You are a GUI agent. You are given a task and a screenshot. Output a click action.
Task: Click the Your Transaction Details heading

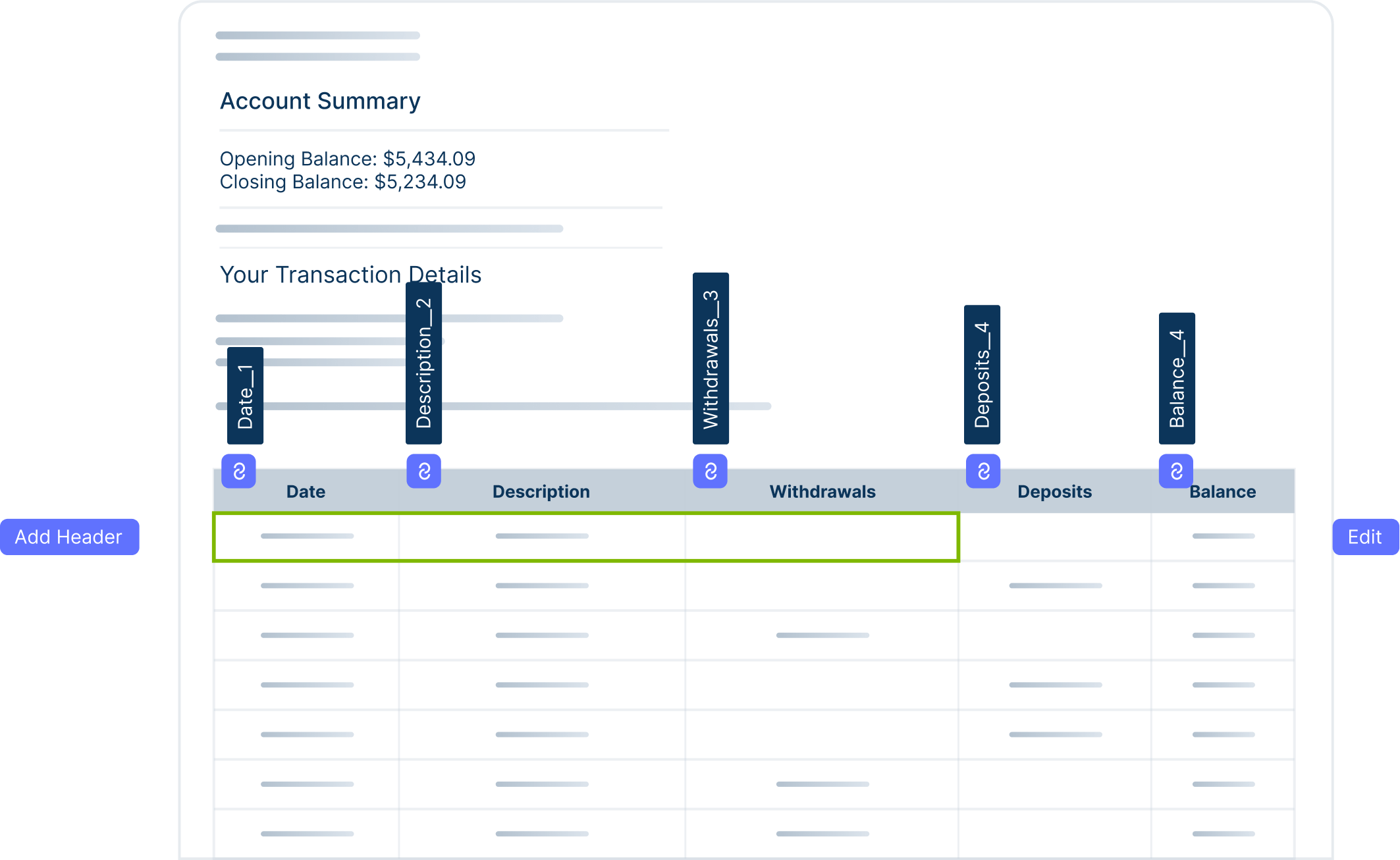click(x=350, y=275)
